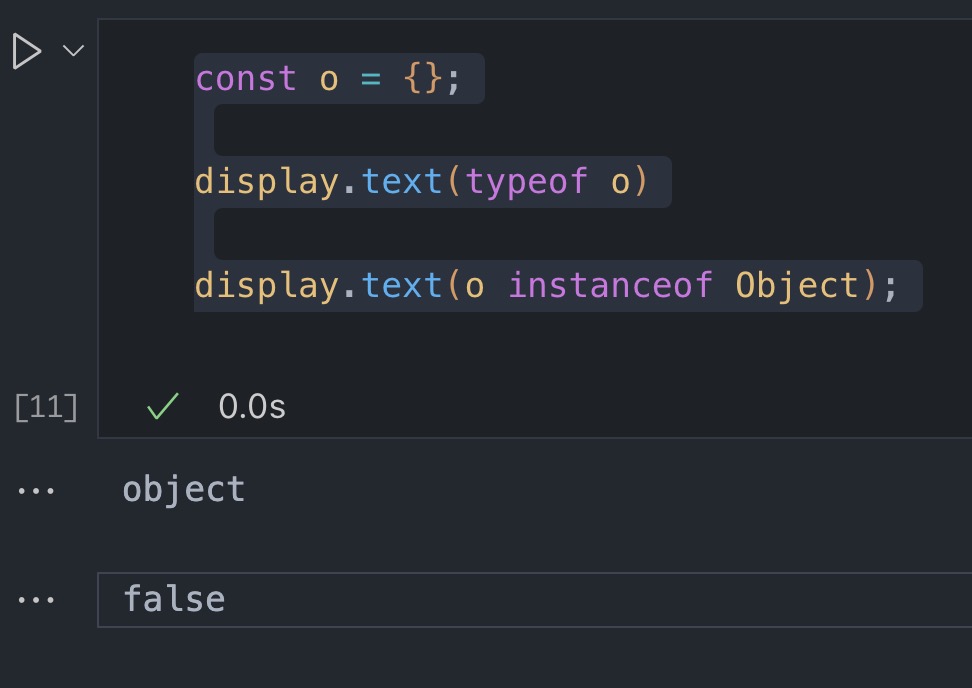
Task: Click 'text' method in the instanceof line
Action: (x=402, y=286)
